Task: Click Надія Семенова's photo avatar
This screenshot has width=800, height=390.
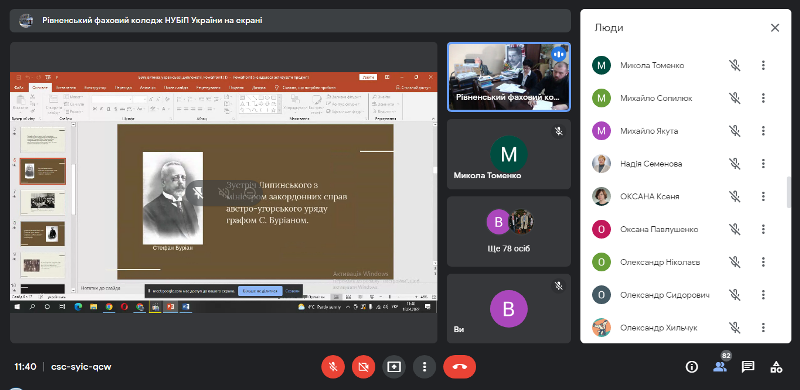Action: coord(602,163)
